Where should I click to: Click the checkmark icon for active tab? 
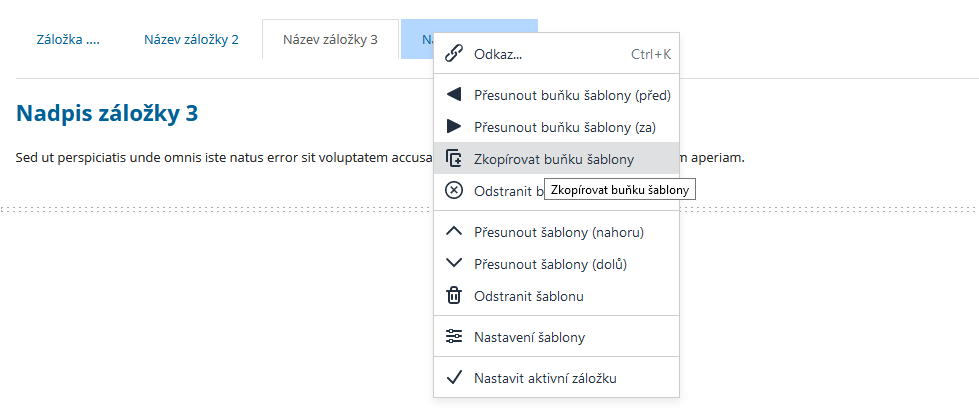(x=454, y=378)
